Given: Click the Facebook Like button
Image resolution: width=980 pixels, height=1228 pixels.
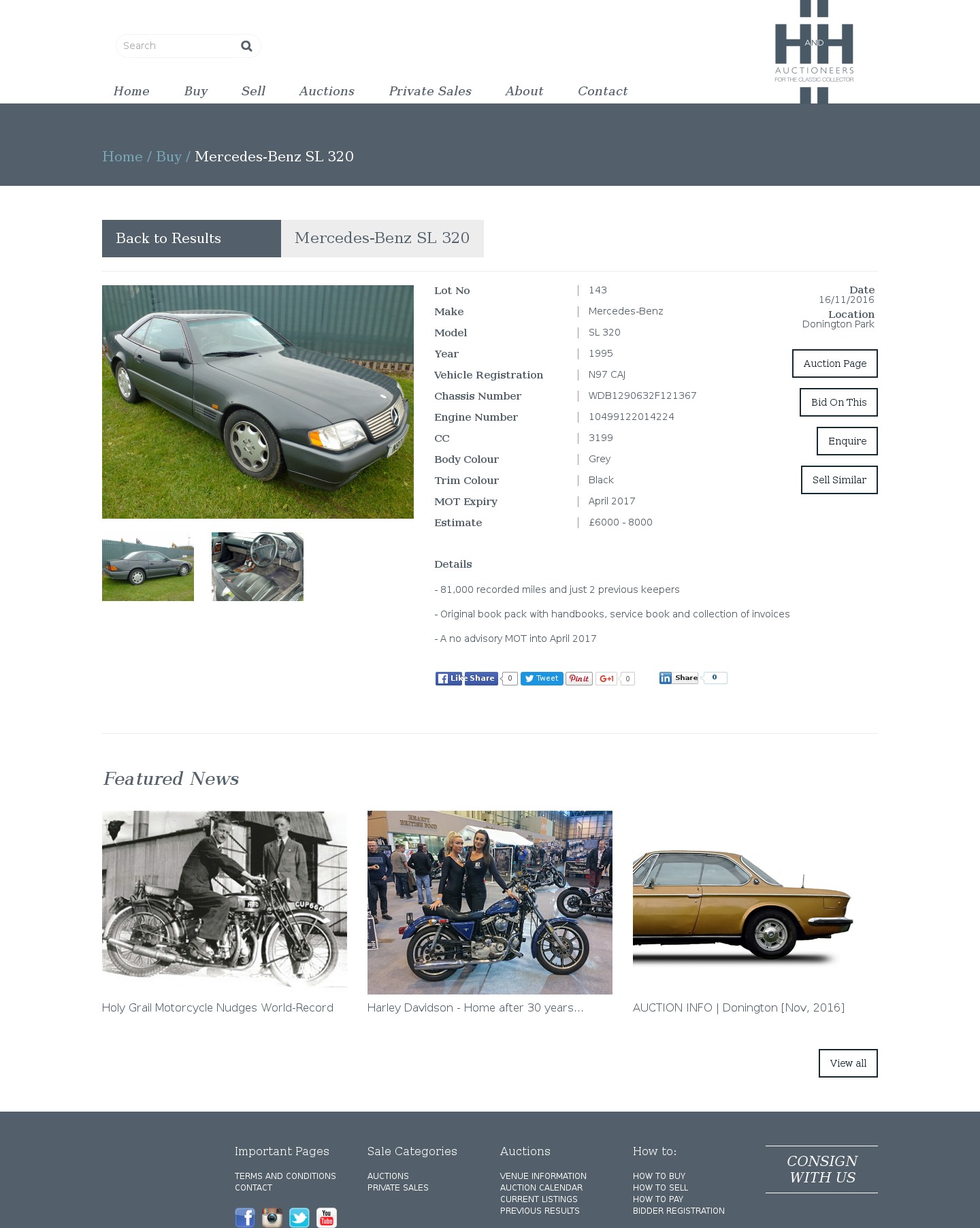Looking at the screenshot, I should point(448,679).
